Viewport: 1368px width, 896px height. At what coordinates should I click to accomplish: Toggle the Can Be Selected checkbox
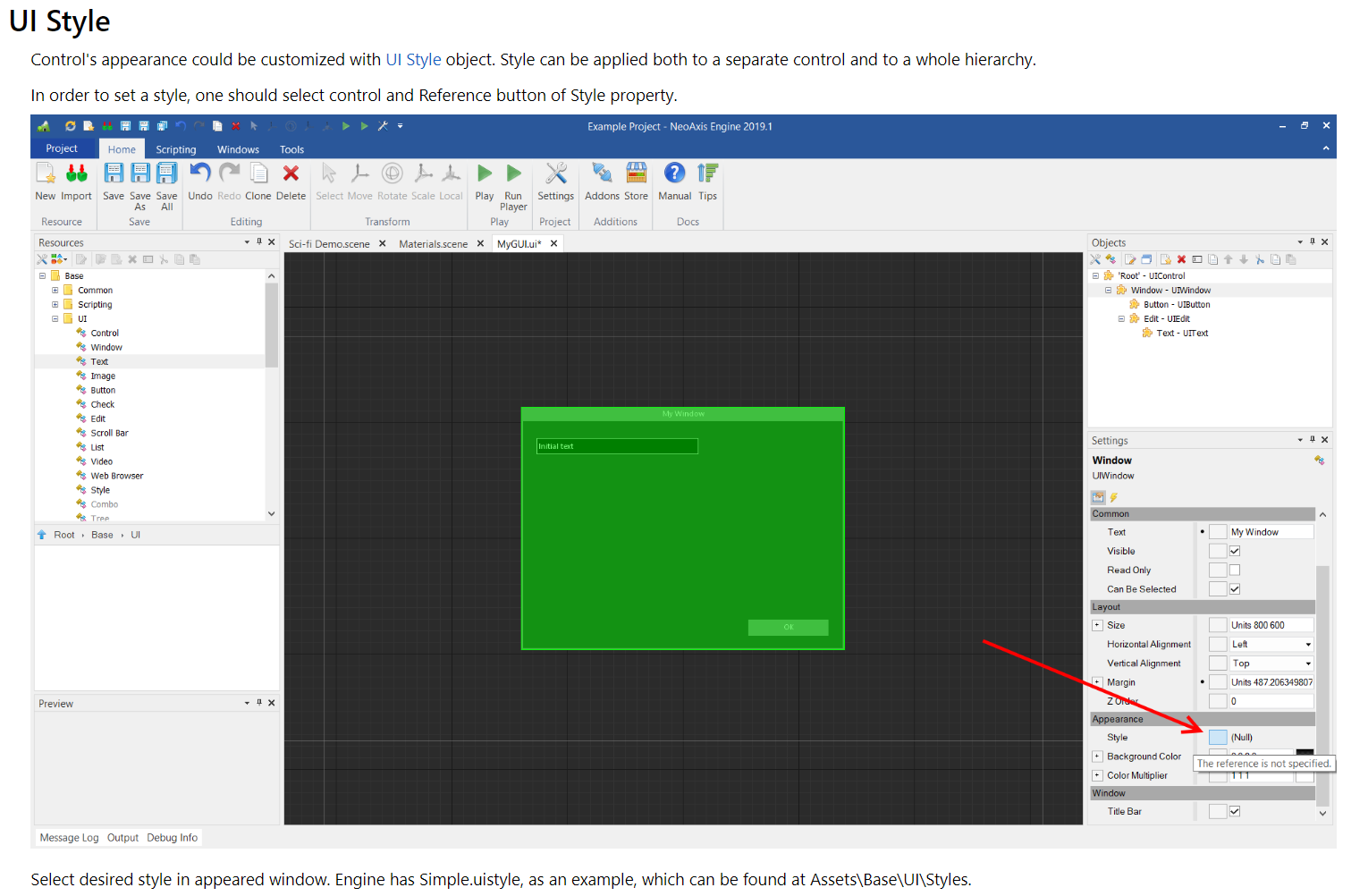coord(1235,589)
